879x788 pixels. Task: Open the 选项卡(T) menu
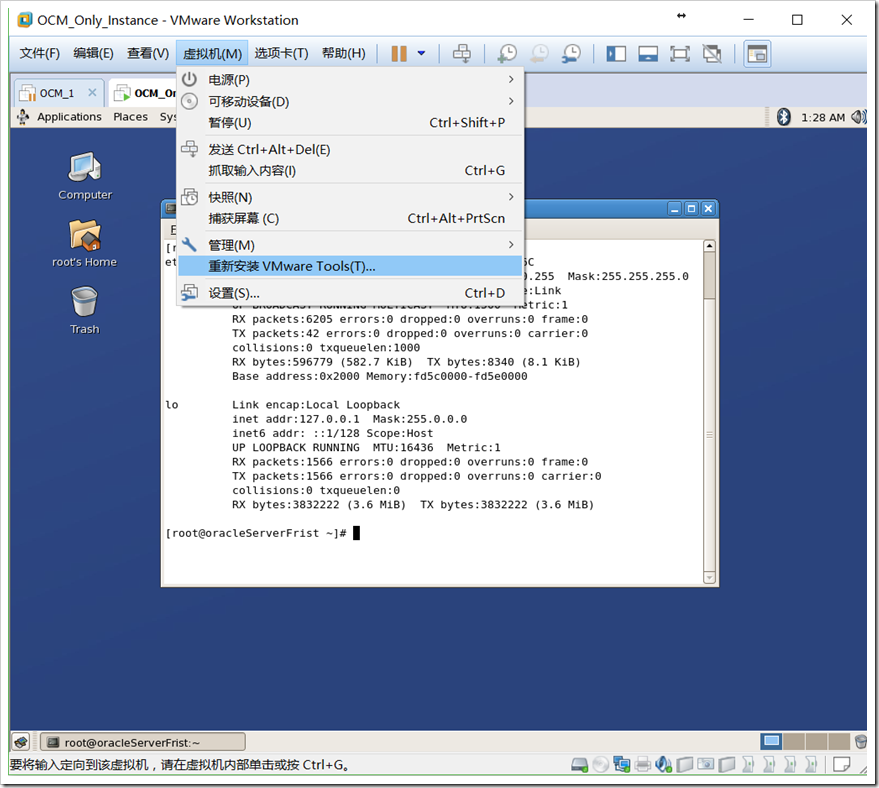click(x=281, y=53)
